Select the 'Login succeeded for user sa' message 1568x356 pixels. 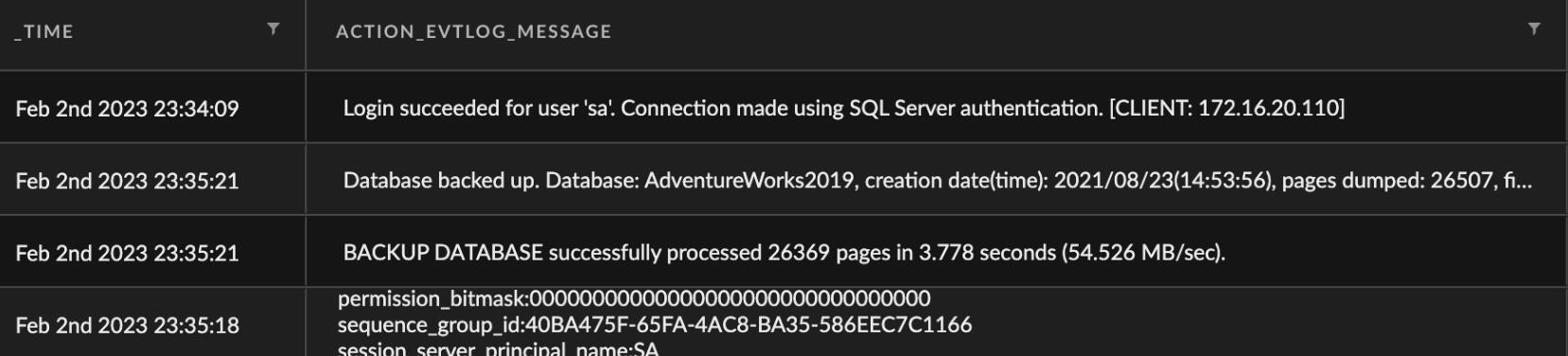(x=843, y=108)
